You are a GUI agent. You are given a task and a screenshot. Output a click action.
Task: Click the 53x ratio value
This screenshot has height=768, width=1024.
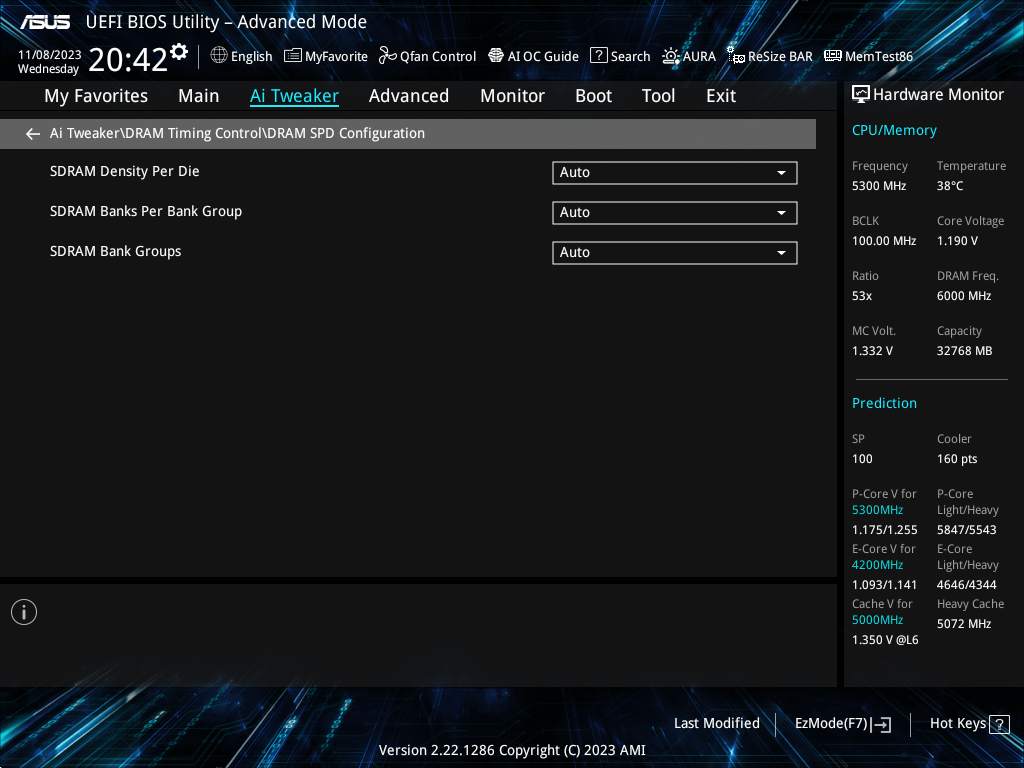pos(862,296)
